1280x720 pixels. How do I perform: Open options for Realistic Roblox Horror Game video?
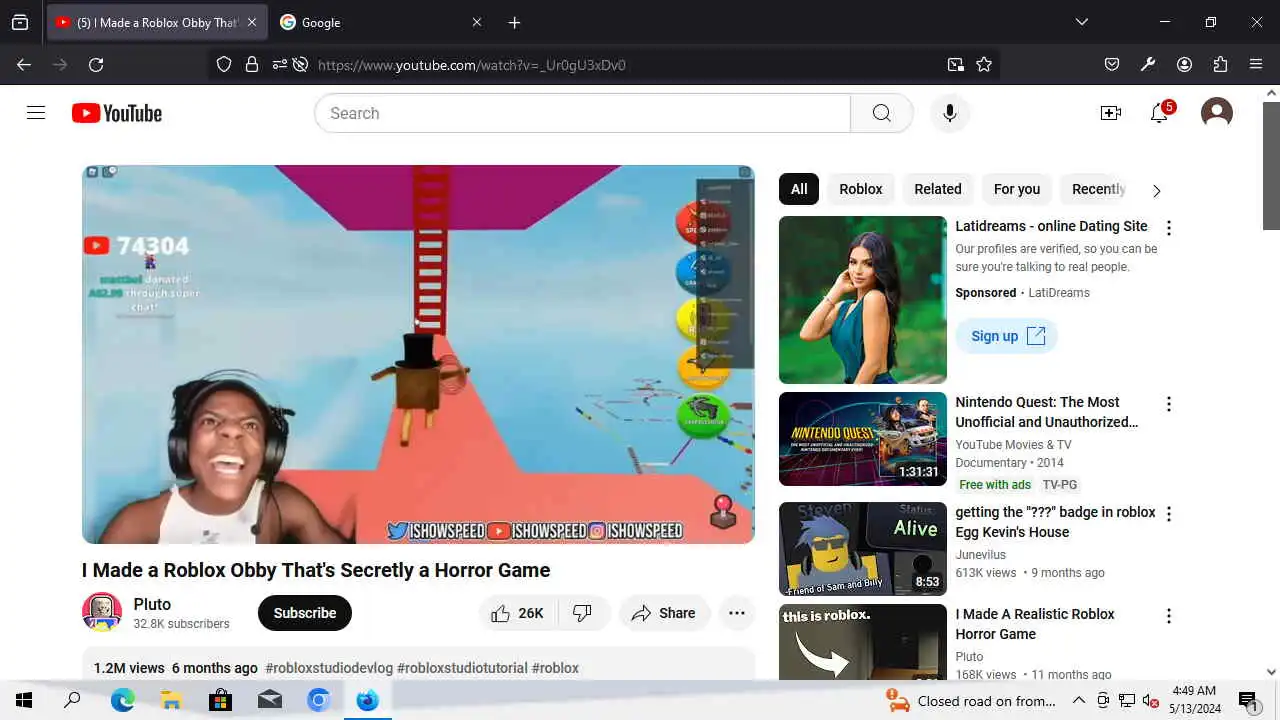pos(1168,616)
